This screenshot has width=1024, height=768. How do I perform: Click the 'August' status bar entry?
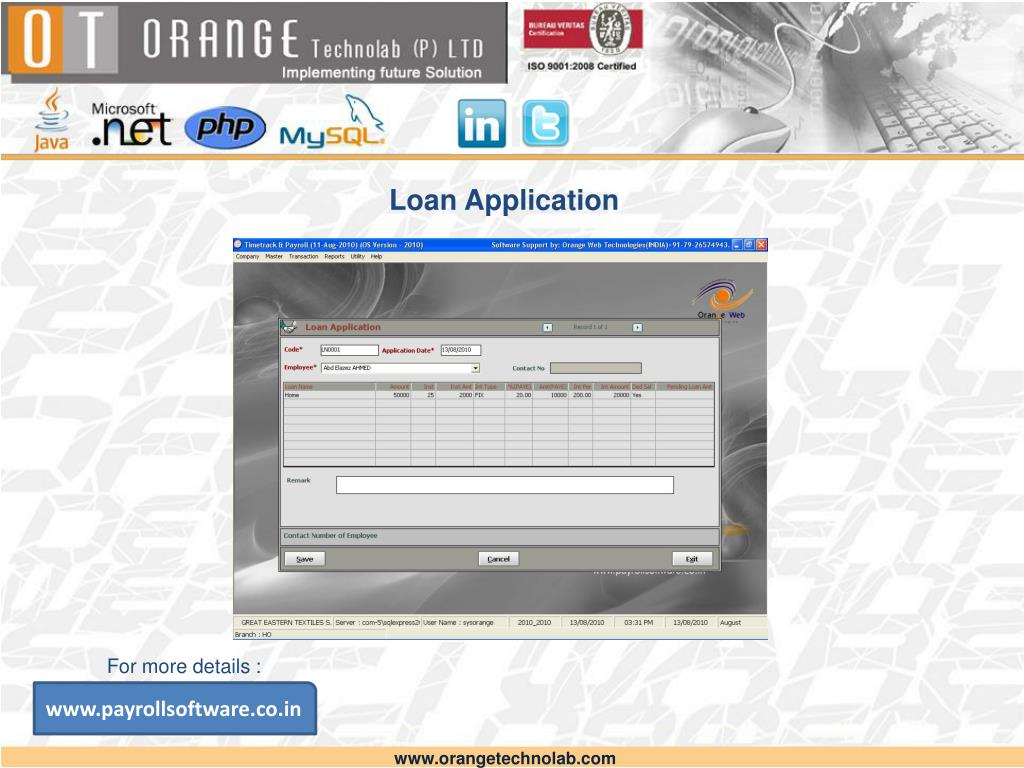point(731,623)
